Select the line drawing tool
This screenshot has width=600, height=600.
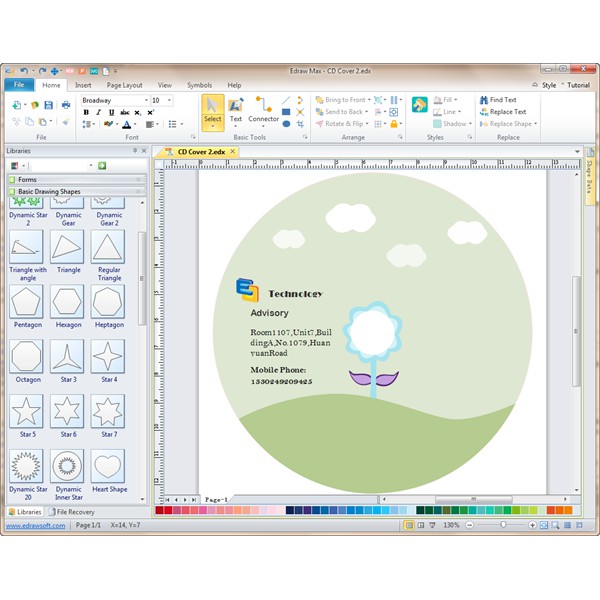click(286, 100)
